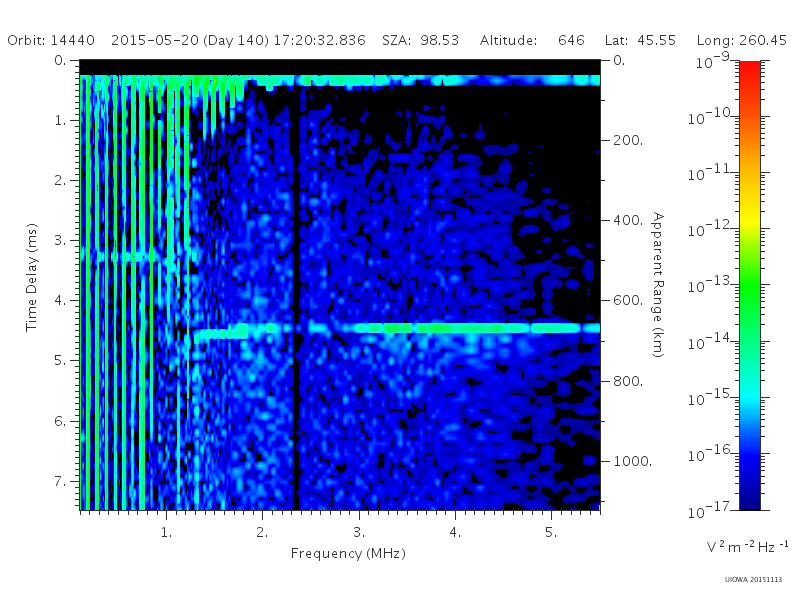The width and height of the screenshot is (800, 600).
Task: Click the time delay tick '3.'
Action: coord(61,240)
